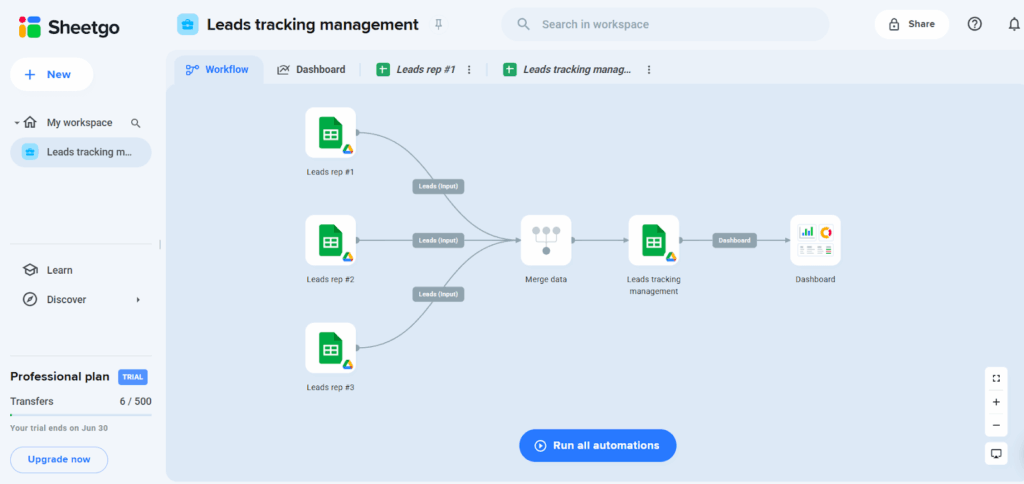Open the Leads rep #1 tab
The height and width of the screenshot is (484, 1024).
[417, 69]
